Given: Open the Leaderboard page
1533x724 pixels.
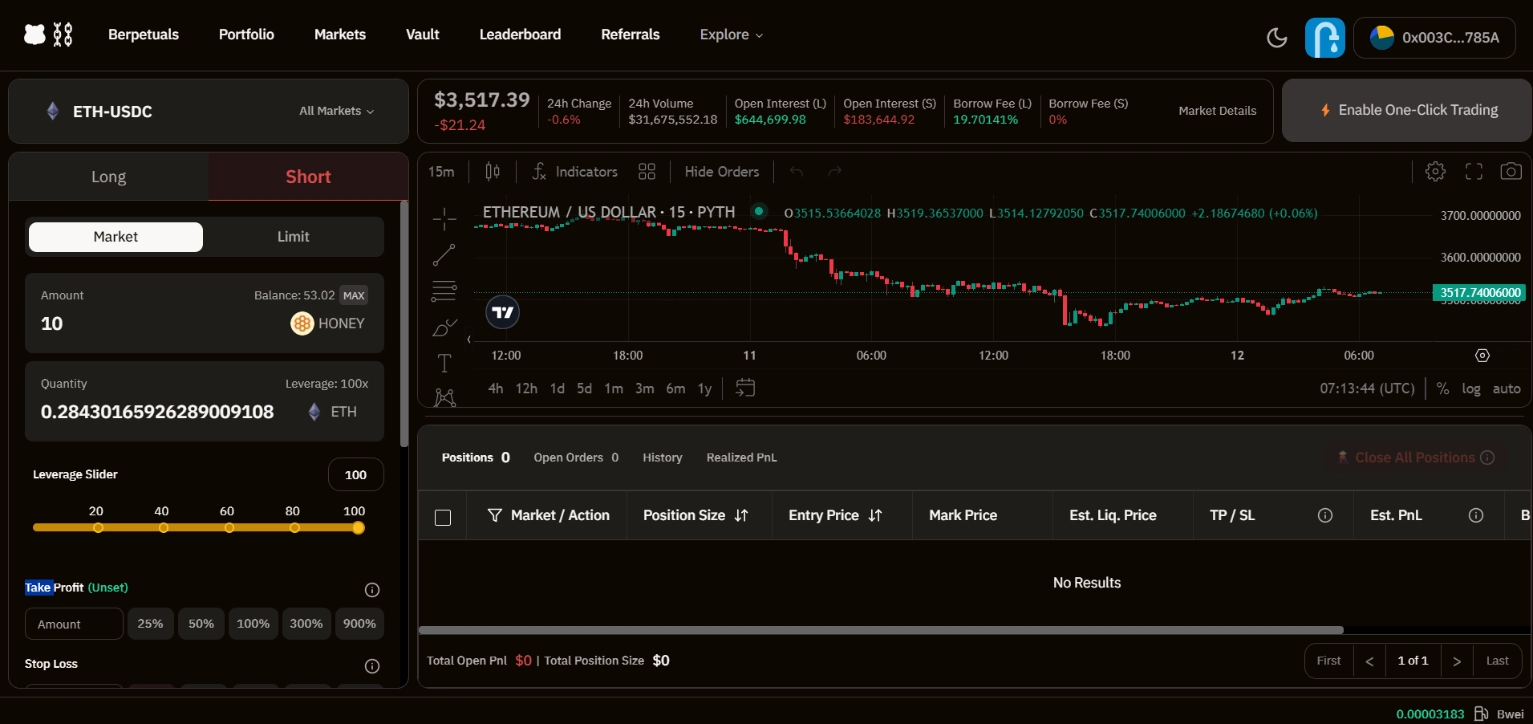Looking at the screenshot, I should pyautogui.click(x=520, y=35).
